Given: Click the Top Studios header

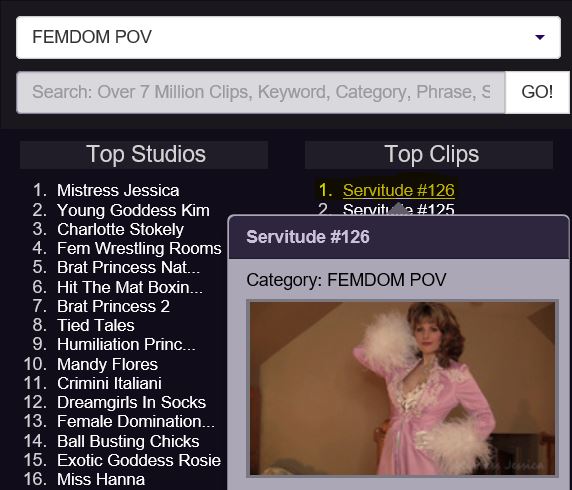Looking at the screenshot, I should click(x=144, y=154).
